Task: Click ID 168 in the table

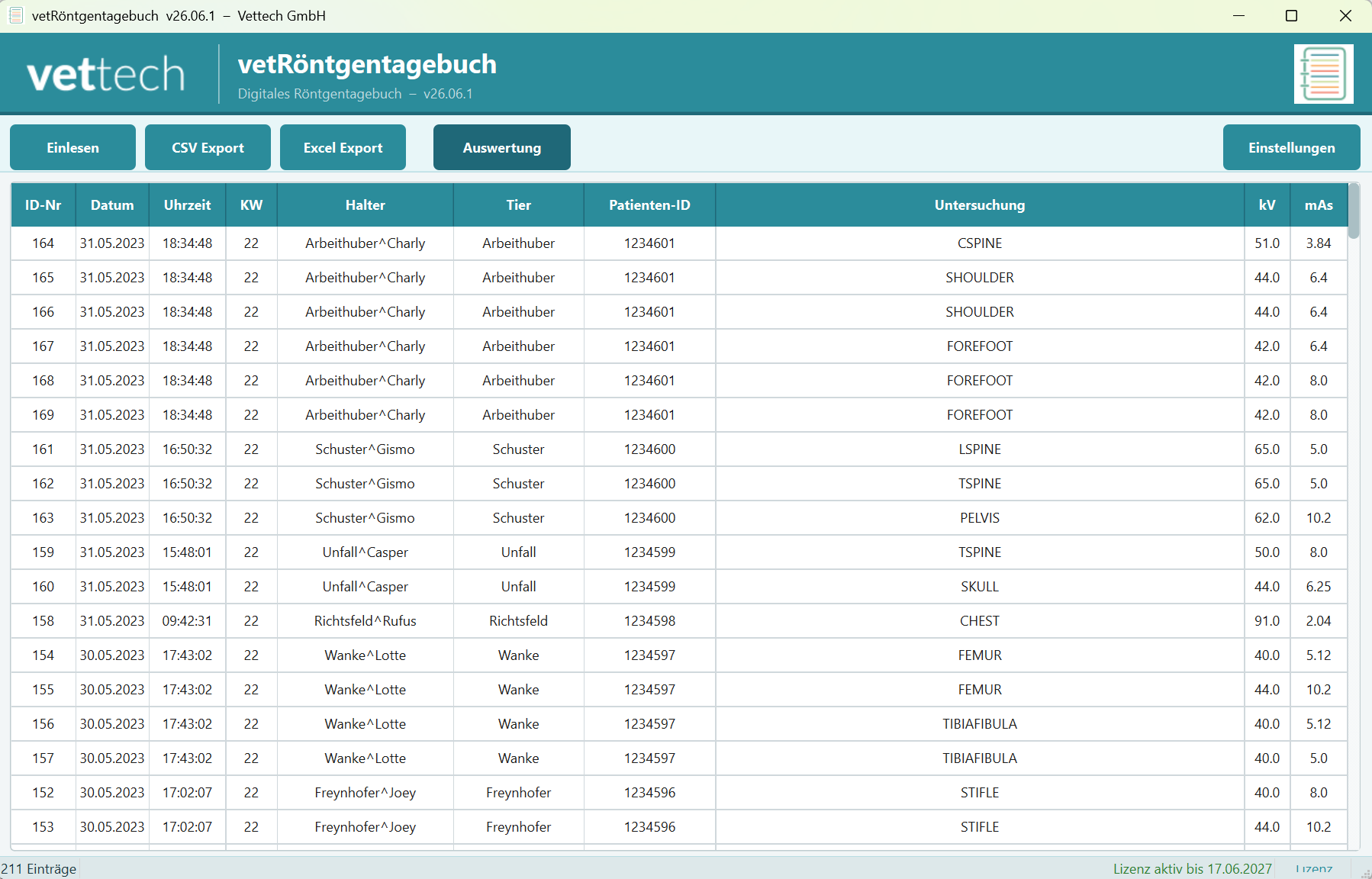Action: coord(43,381)
